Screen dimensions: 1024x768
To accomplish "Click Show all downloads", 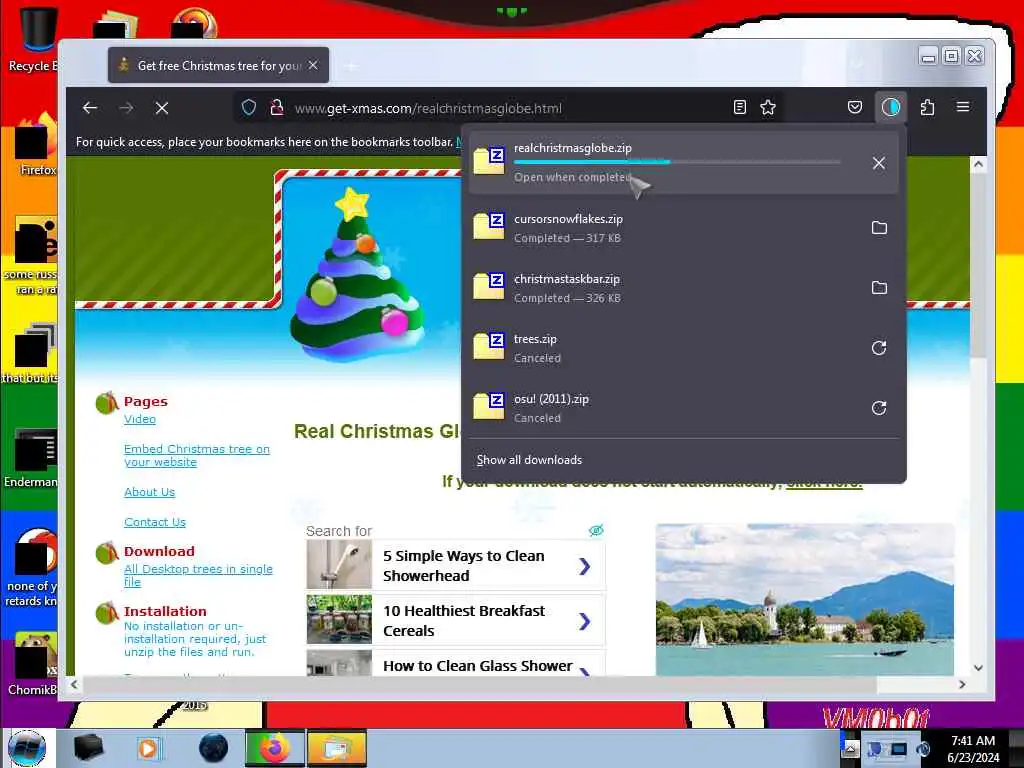I will coord(529,460).
